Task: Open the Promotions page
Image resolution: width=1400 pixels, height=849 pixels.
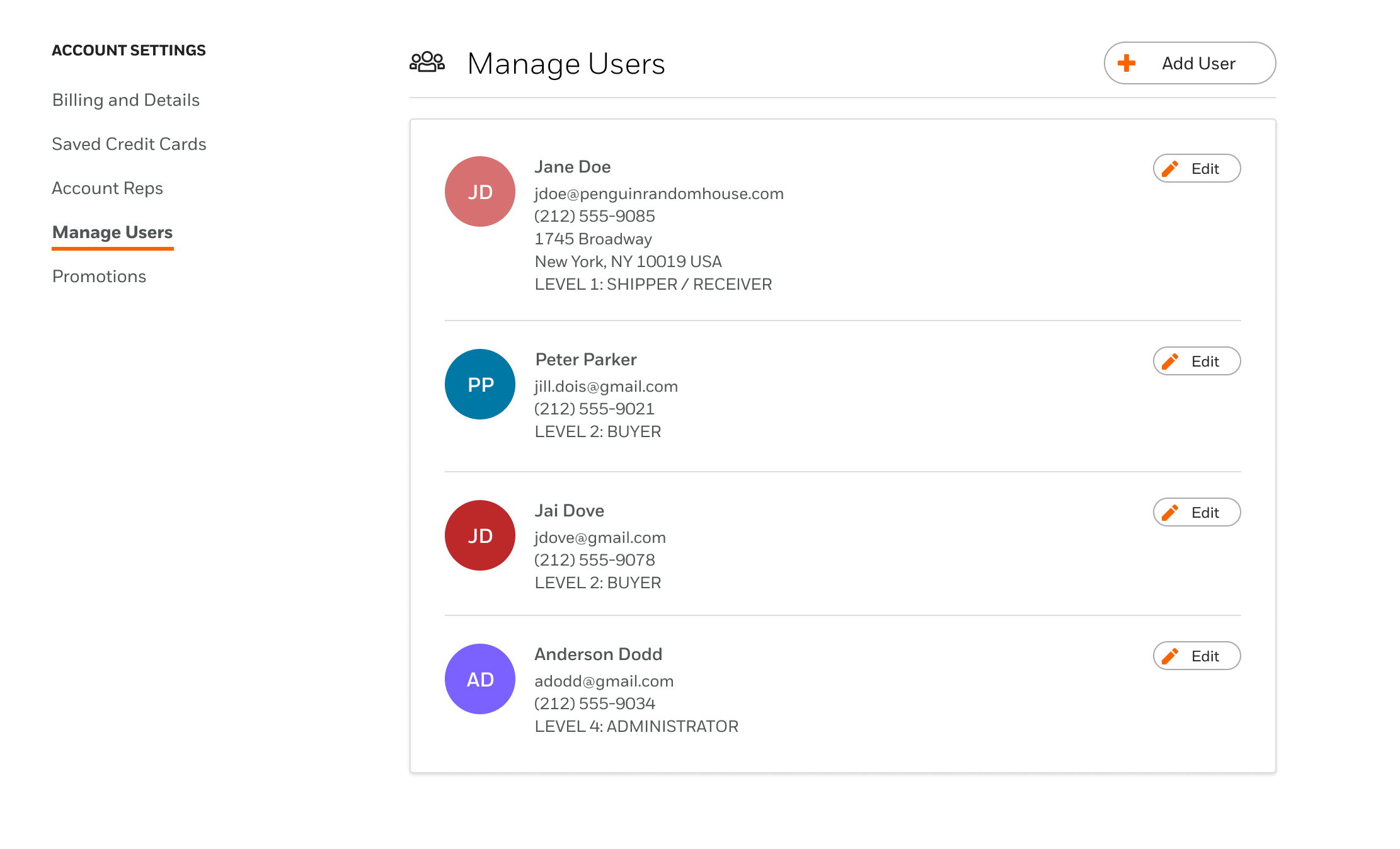Action: pyautogui.click(x=100, y=276)
